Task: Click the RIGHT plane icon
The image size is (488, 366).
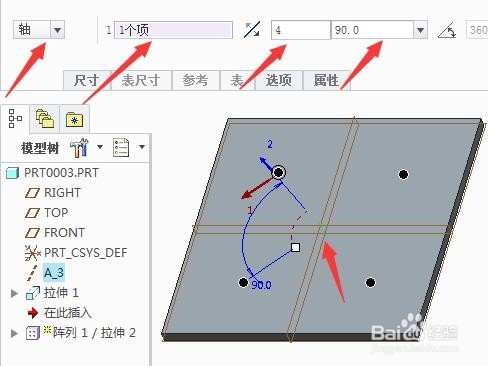Action: click(x=32, y=193)
